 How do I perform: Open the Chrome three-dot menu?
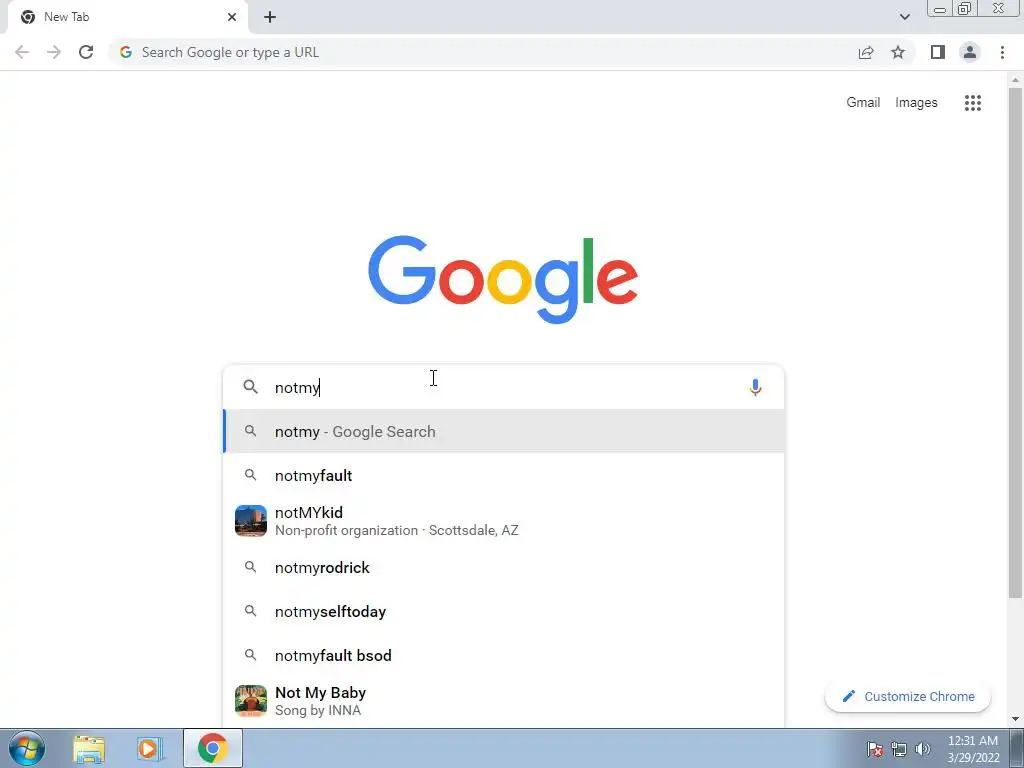(1002, 52)
